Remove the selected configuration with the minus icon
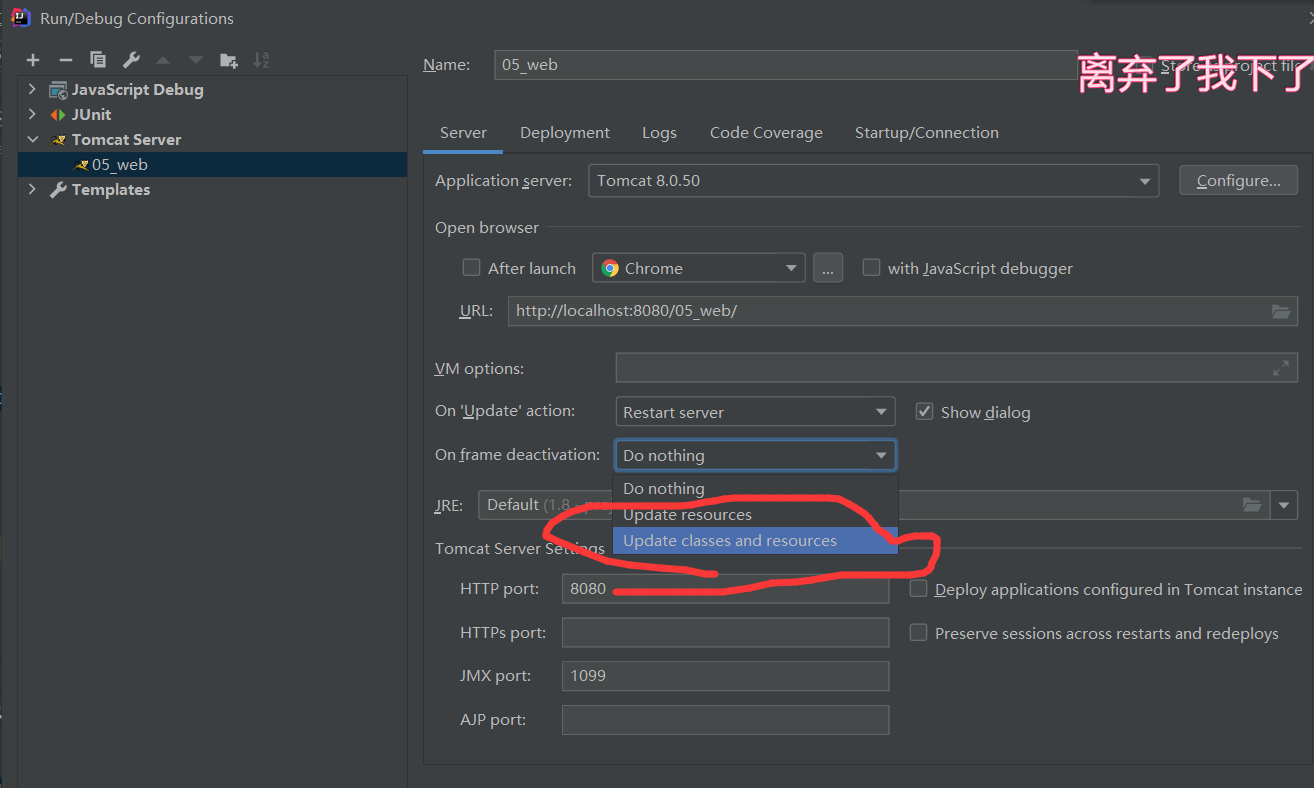The height and width of the screenshot is (788, 1314). click(65, 60)
